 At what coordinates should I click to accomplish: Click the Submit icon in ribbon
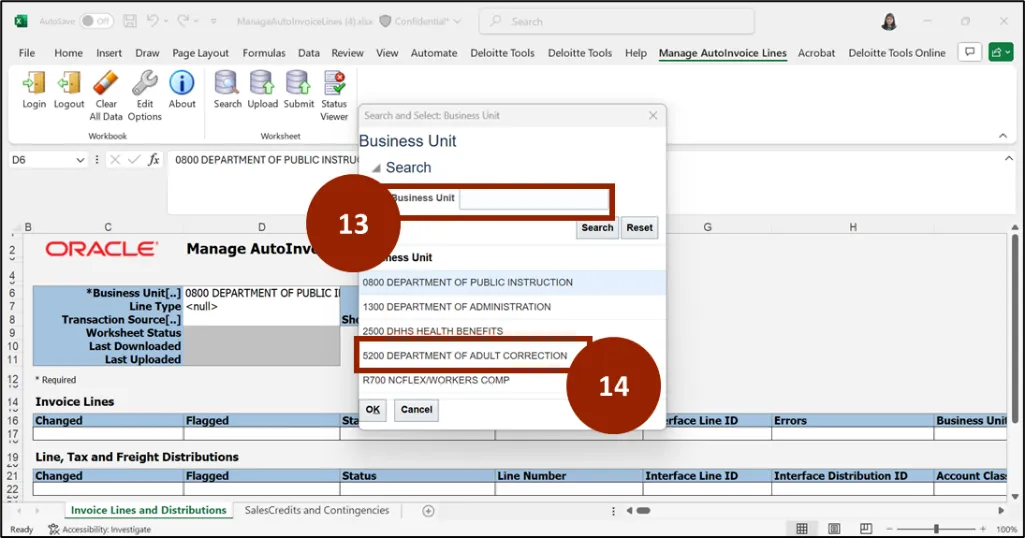[x=298, y=85]
